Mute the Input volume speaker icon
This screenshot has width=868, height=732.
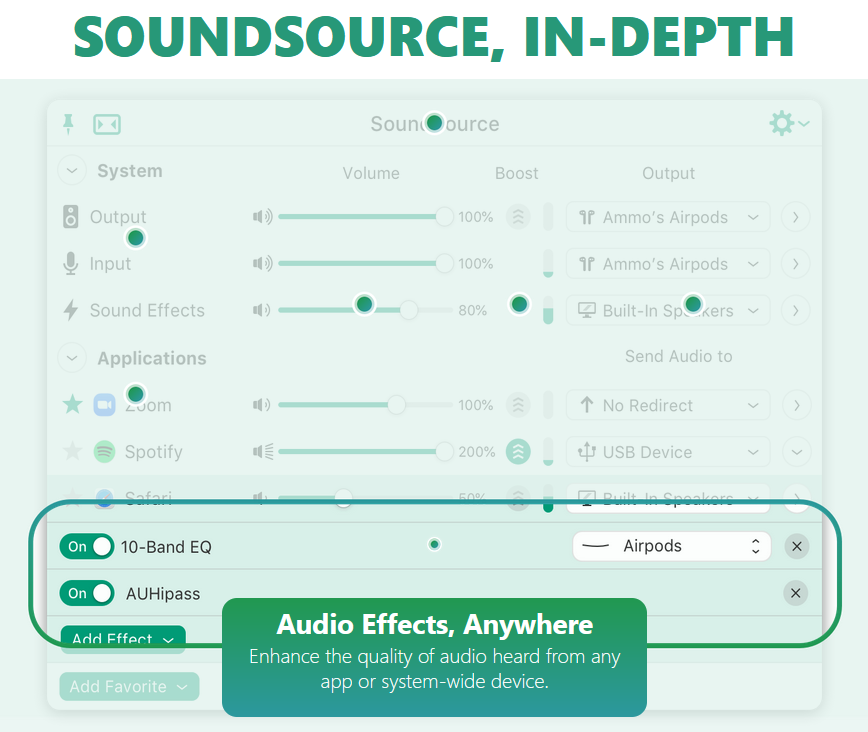click(262, 263)
